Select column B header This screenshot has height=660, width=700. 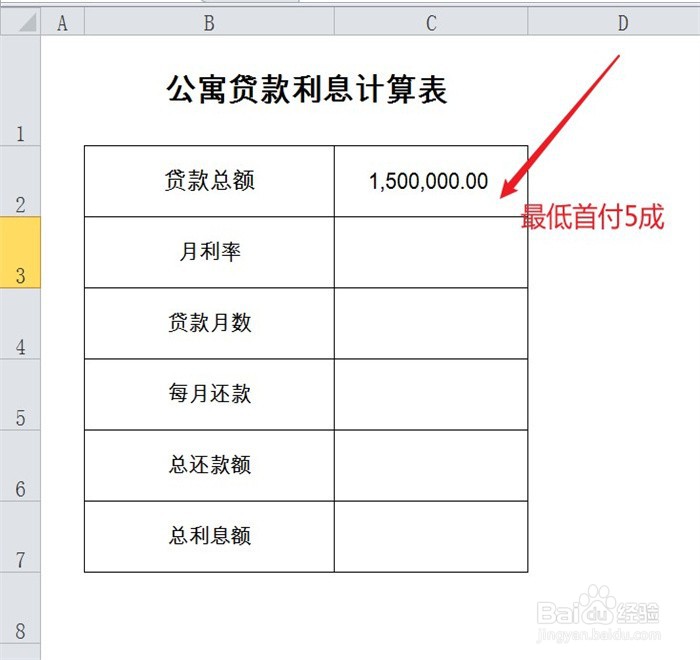209,21
